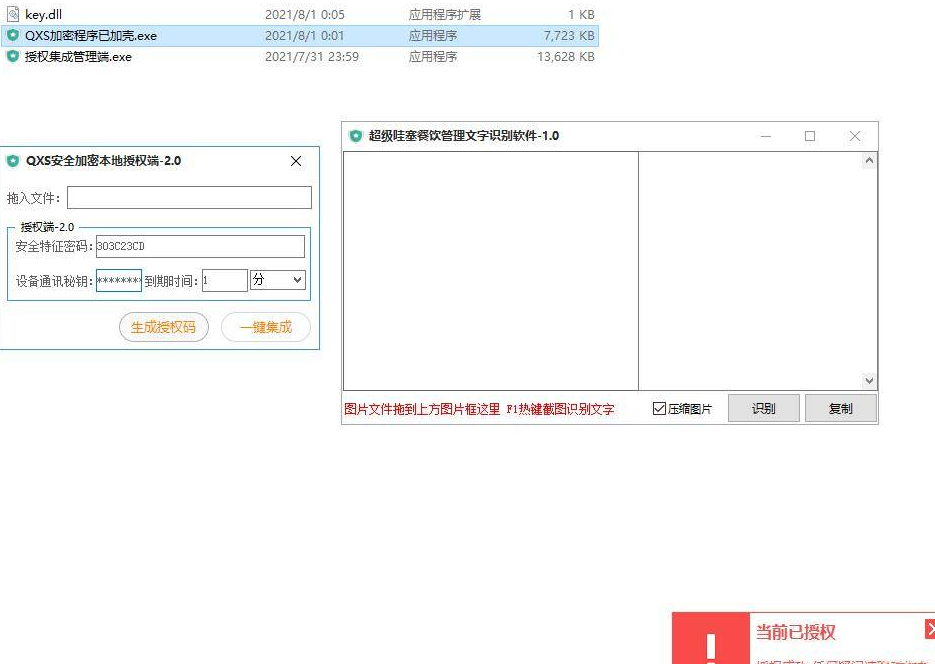
Task: Click the 拖入文件 input field
Action: coord(189,198)
